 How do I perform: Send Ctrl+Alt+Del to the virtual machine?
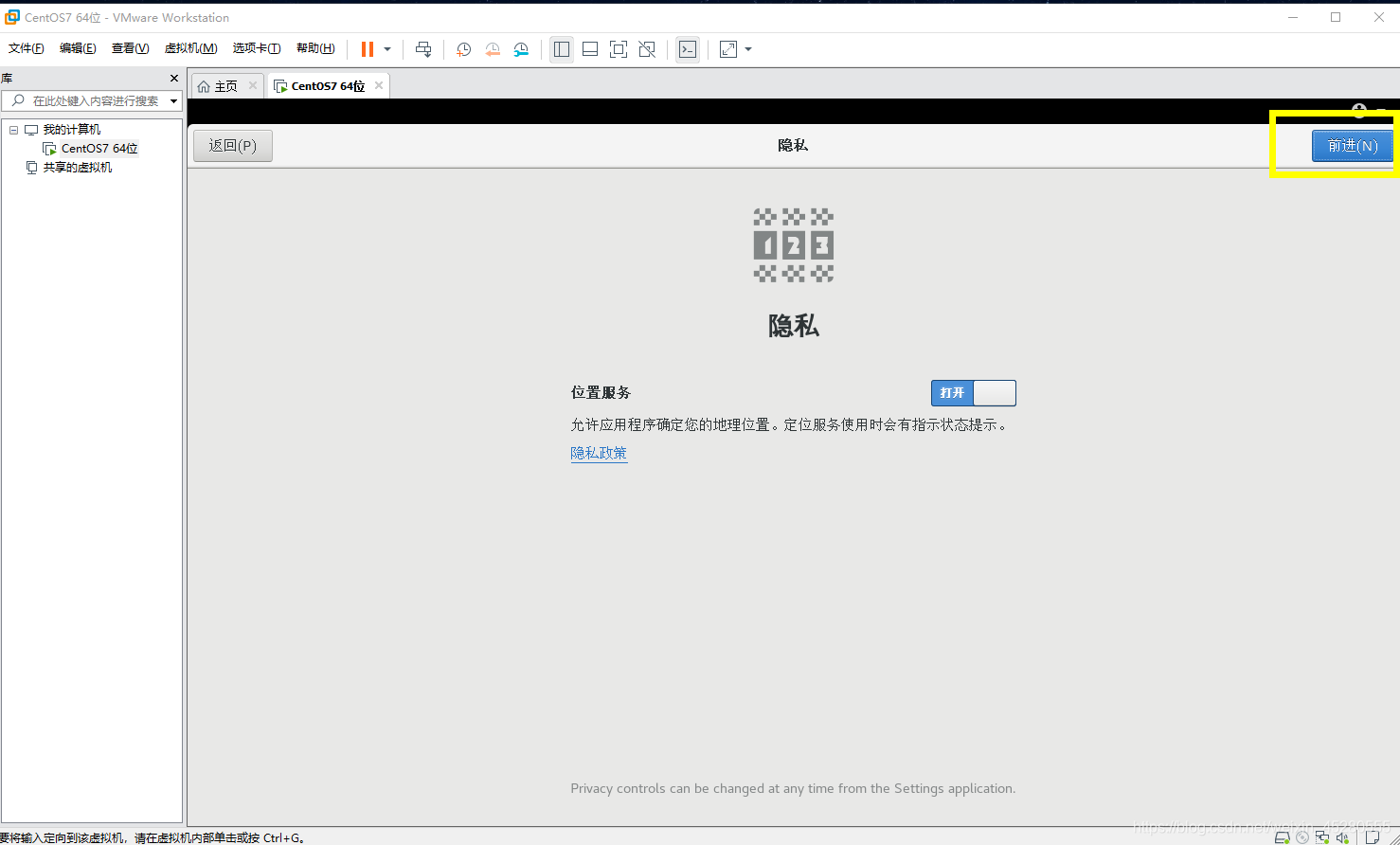[423, 49]
